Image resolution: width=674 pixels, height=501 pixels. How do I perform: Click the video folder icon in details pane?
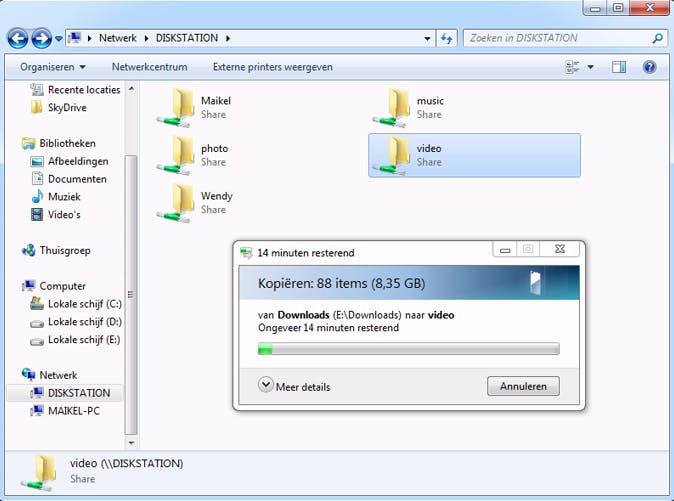39,473
